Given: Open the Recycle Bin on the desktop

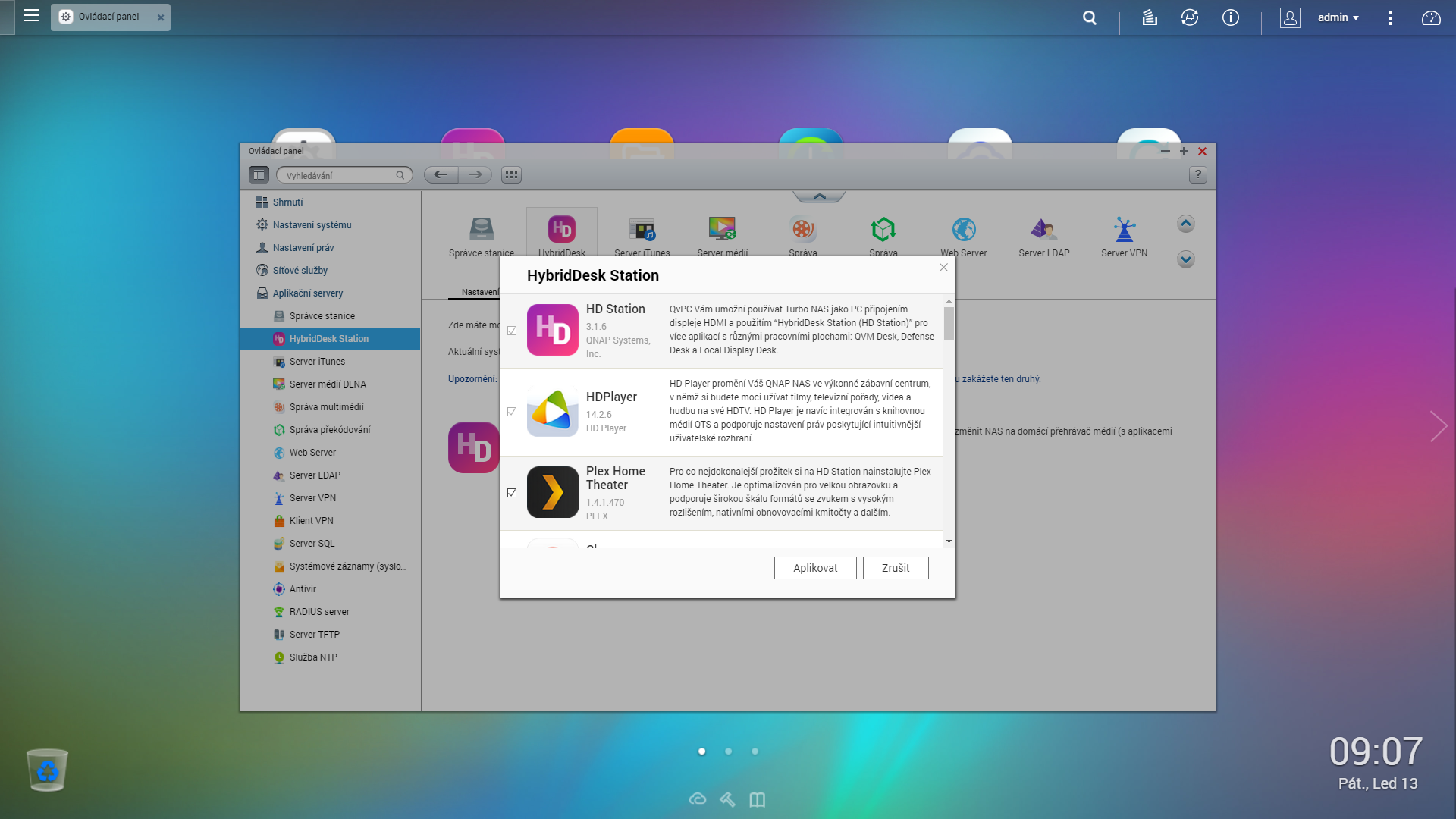Looking at the screenshot, I should pos(47,770).
